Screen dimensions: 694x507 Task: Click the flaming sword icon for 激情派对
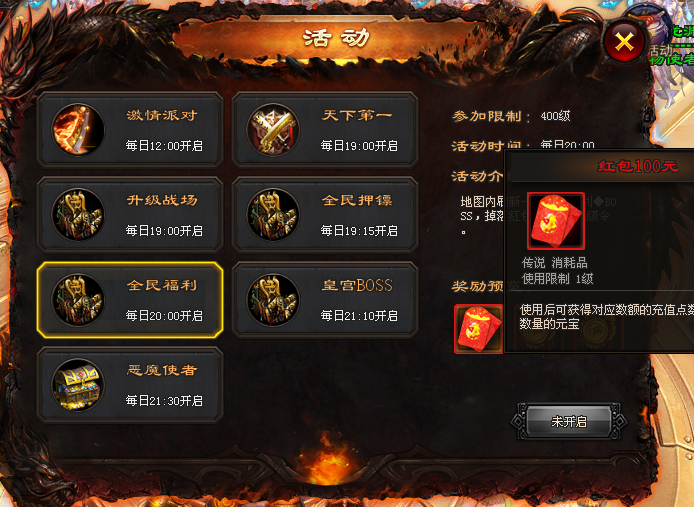tap(78, 130)
